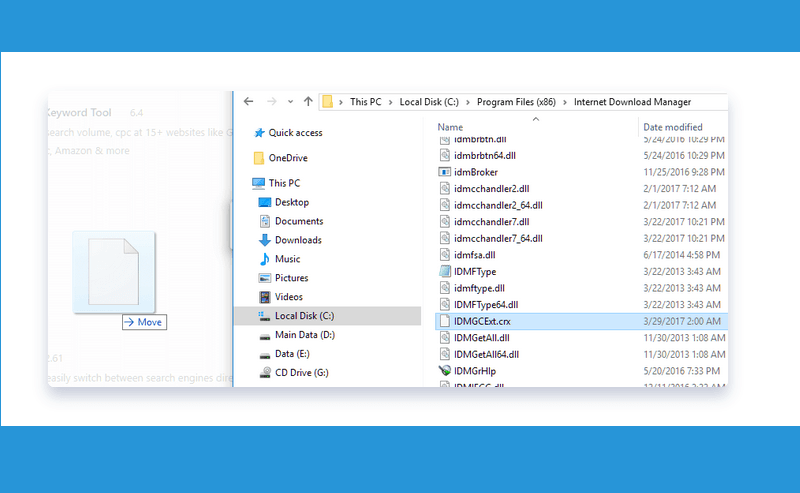Click the blank IDMGCExt.crx file icon
The height and width of the screenshot is (493, 800).
[445, 321]
